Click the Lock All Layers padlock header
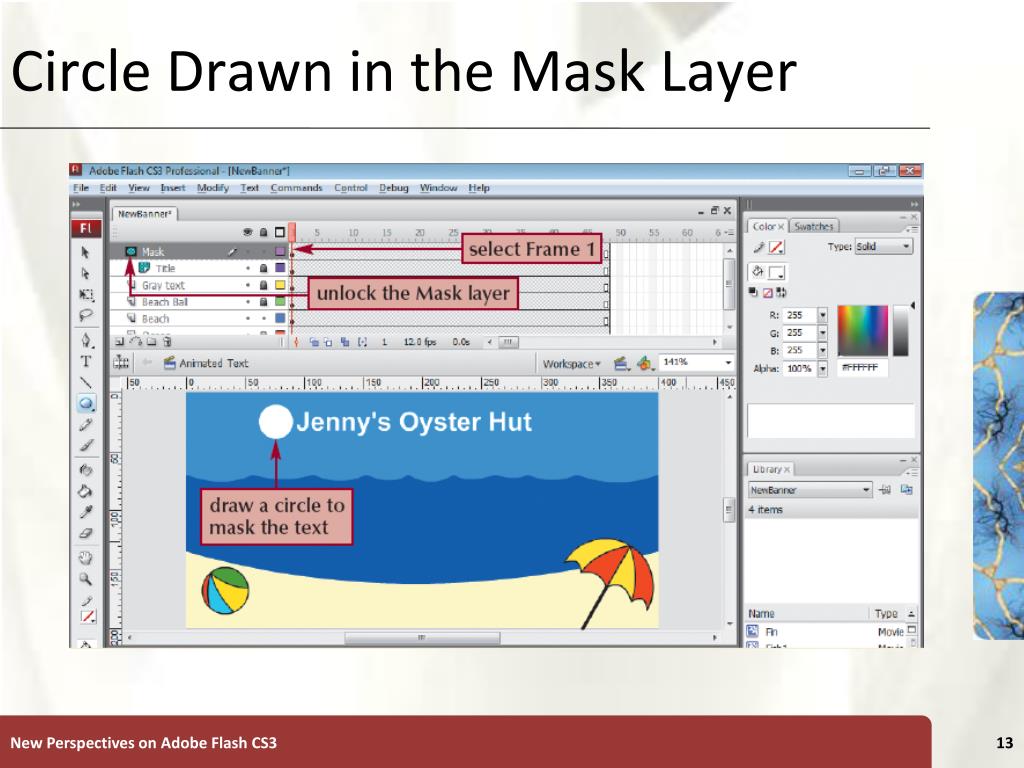 tap(263, 232)
